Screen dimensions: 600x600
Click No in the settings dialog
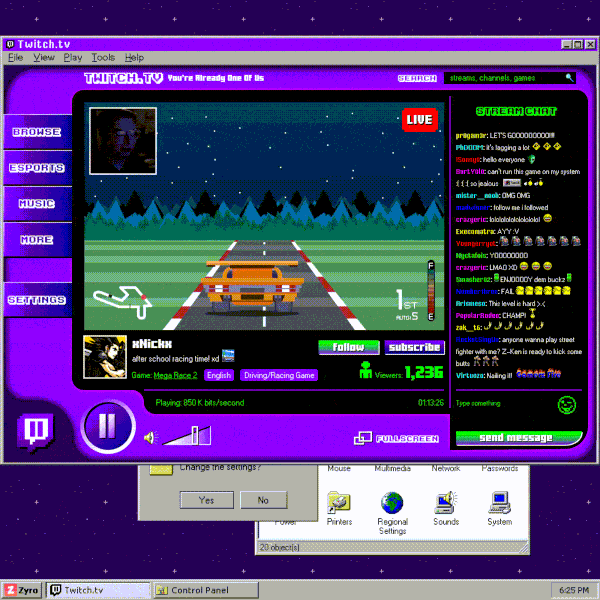coord(263,500)
